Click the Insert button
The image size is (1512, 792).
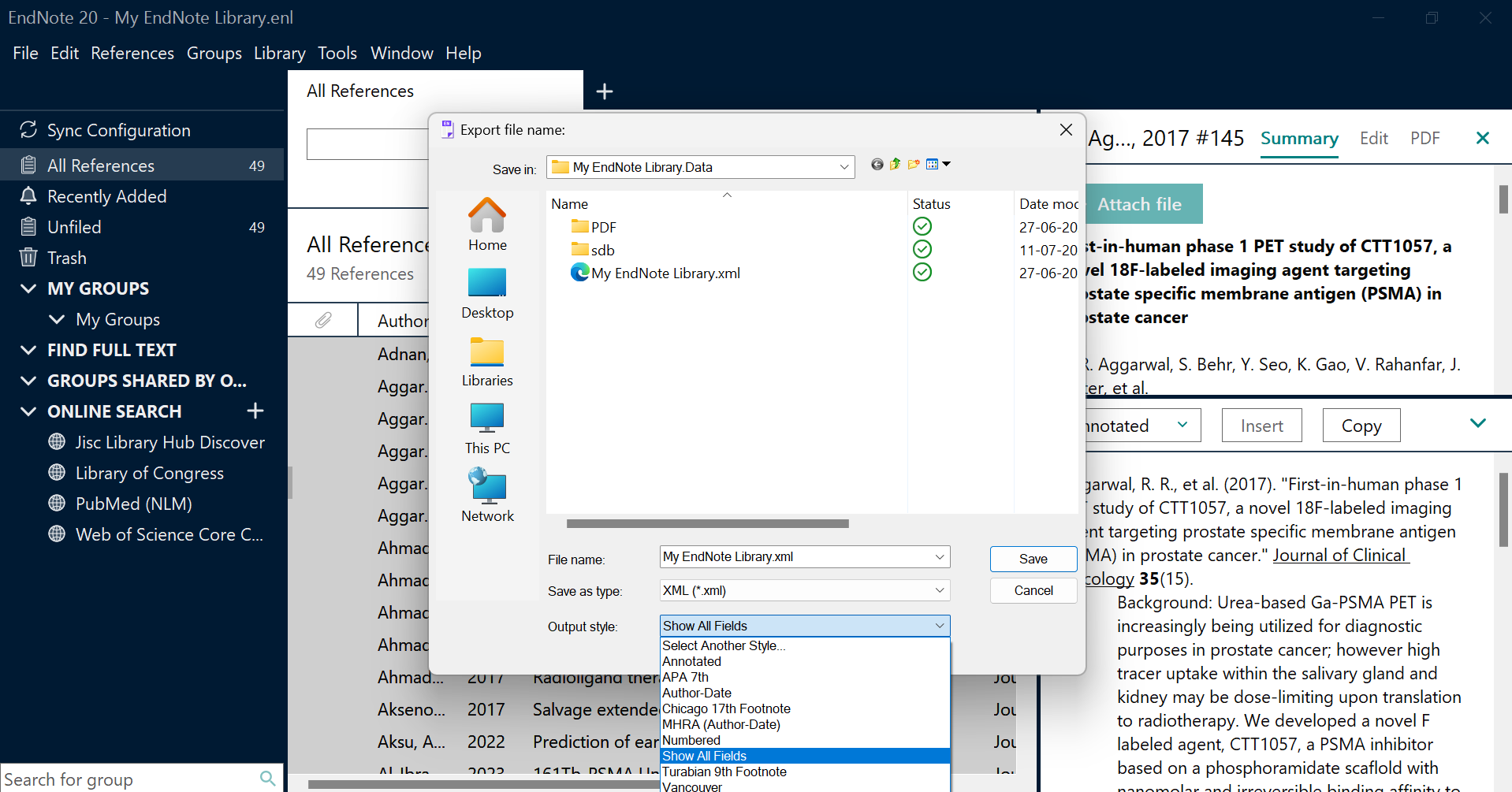[1262, 426]
